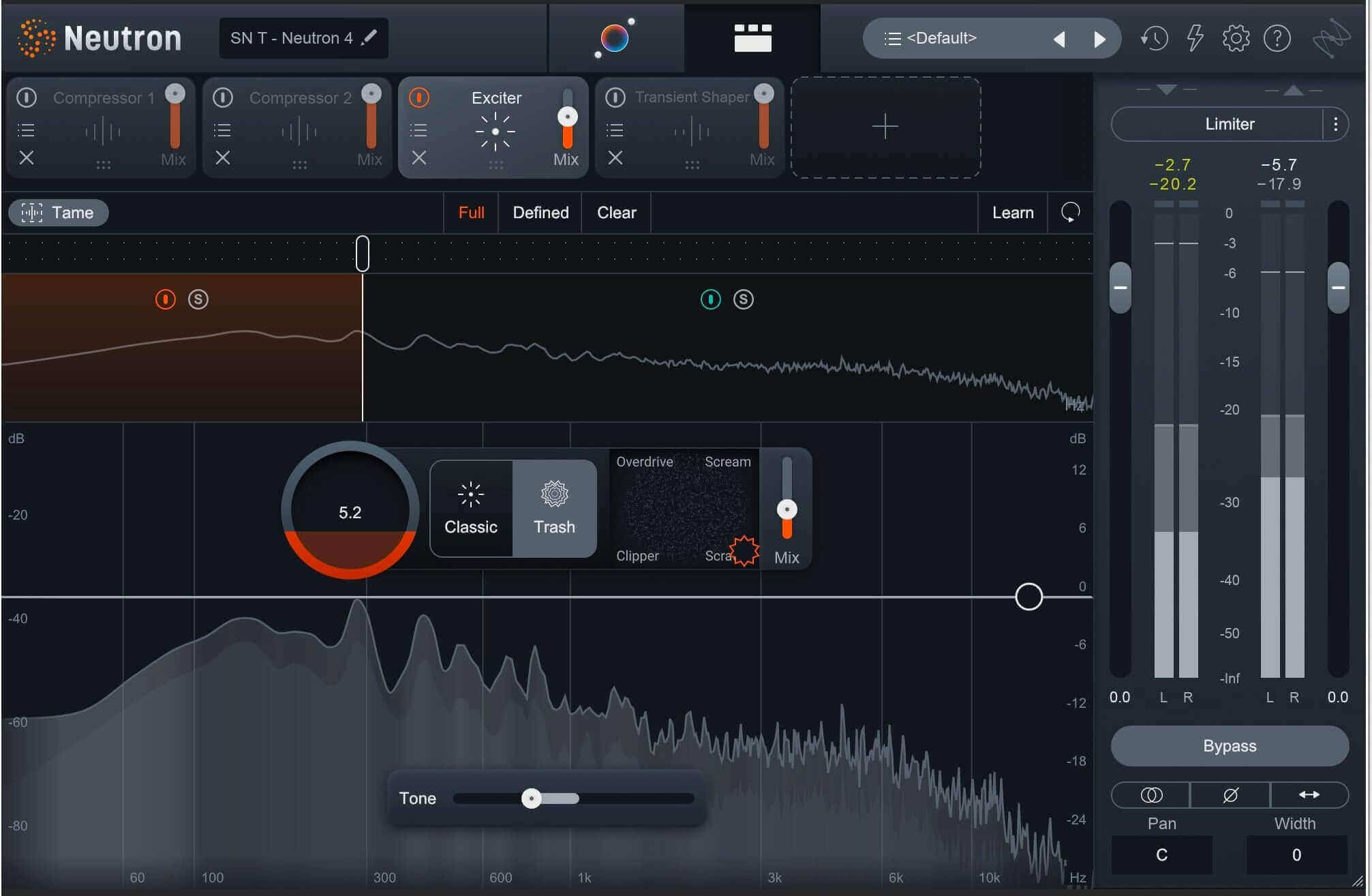Open the Mix Assistant orb icon

click(x=615, y=38)
